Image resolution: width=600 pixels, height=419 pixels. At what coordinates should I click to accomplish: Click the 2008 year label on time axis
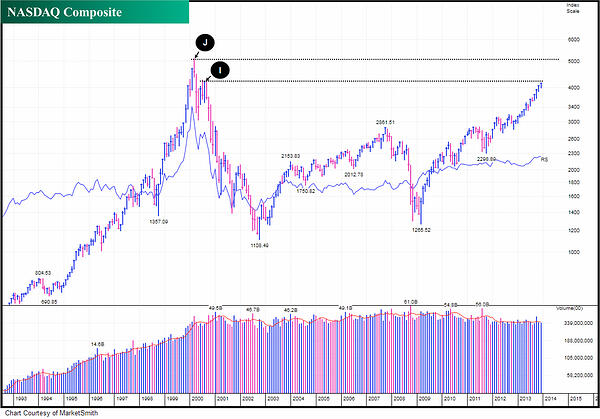point(399,399)
